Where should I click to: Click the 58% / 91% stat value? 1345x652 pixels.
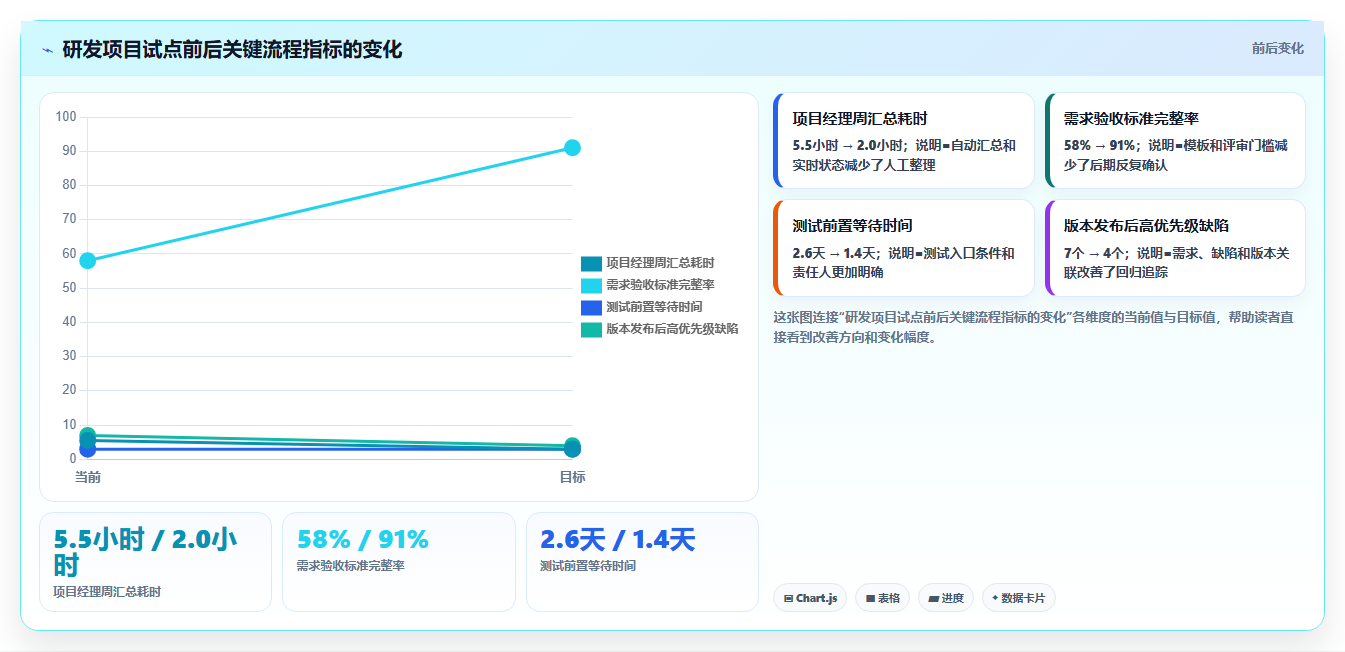point(363,540)
